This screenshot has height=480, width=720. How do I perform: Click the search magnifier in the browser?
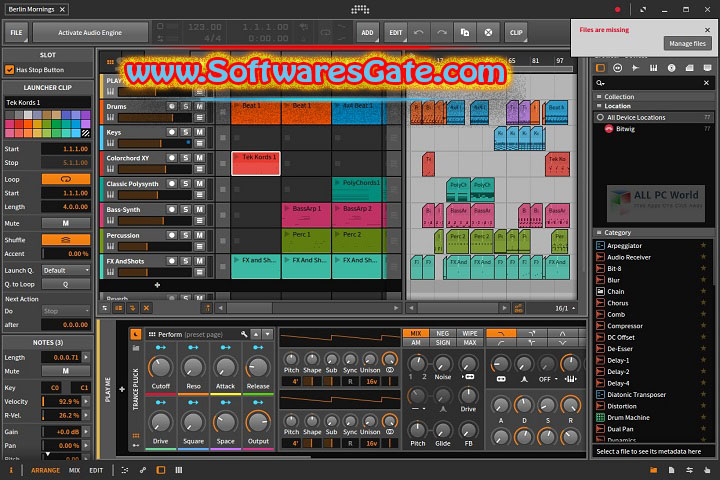point(600,83)
